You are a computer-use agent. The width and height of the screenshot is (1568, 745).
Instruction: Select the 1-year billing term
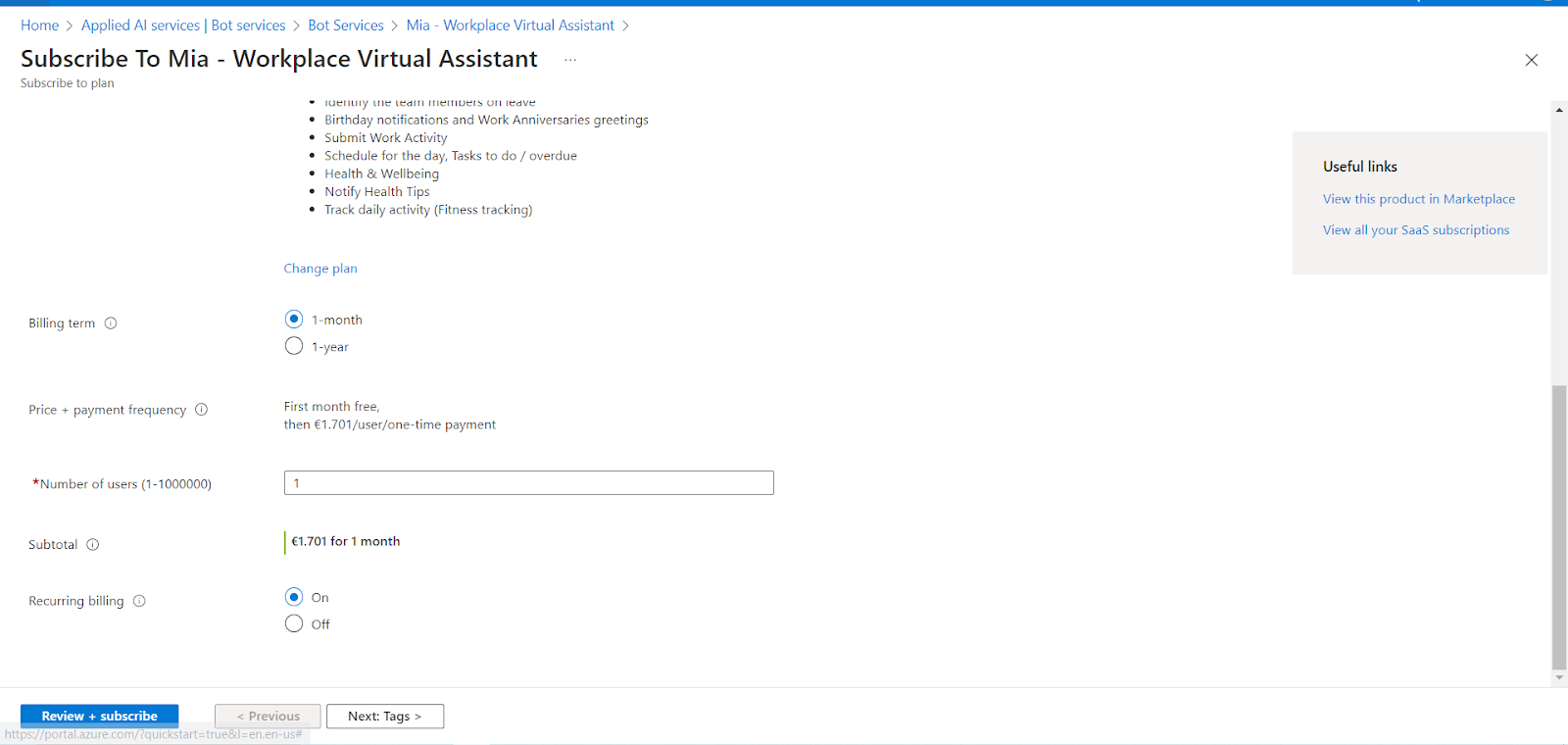pos(294,346)
